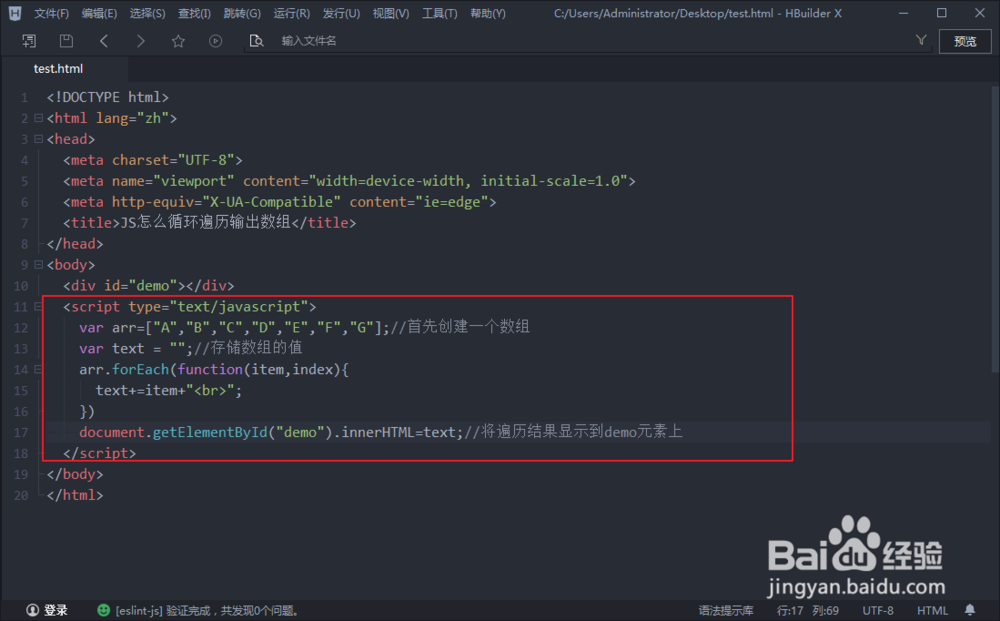
Task: Click the 预览 preview button
Action: point(965,42)
